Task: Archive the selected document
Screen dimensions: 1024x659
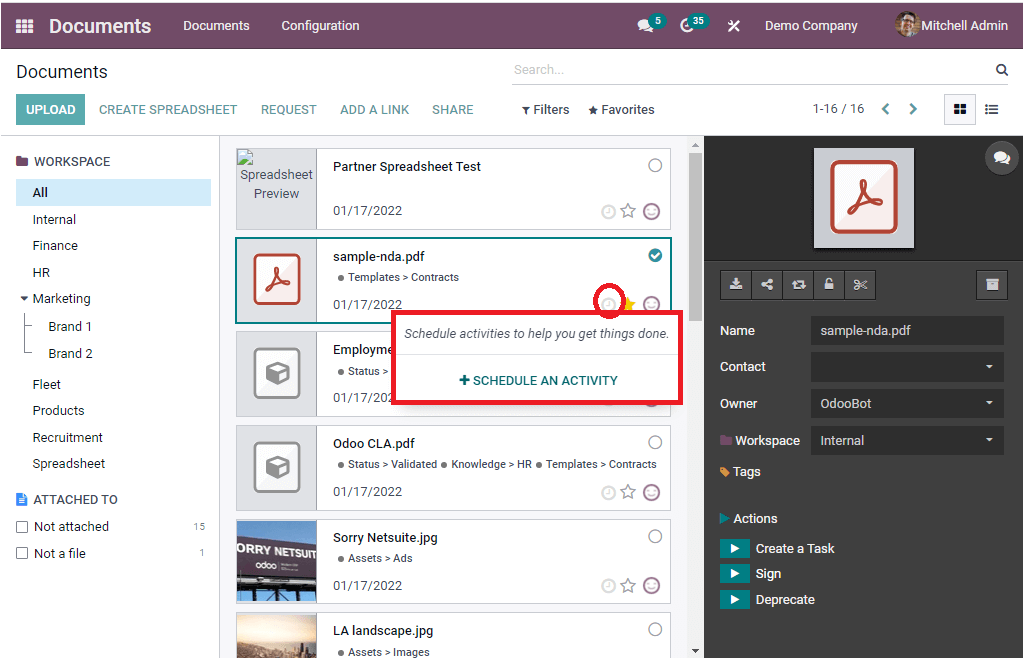Action: click(x=992, y=285)
